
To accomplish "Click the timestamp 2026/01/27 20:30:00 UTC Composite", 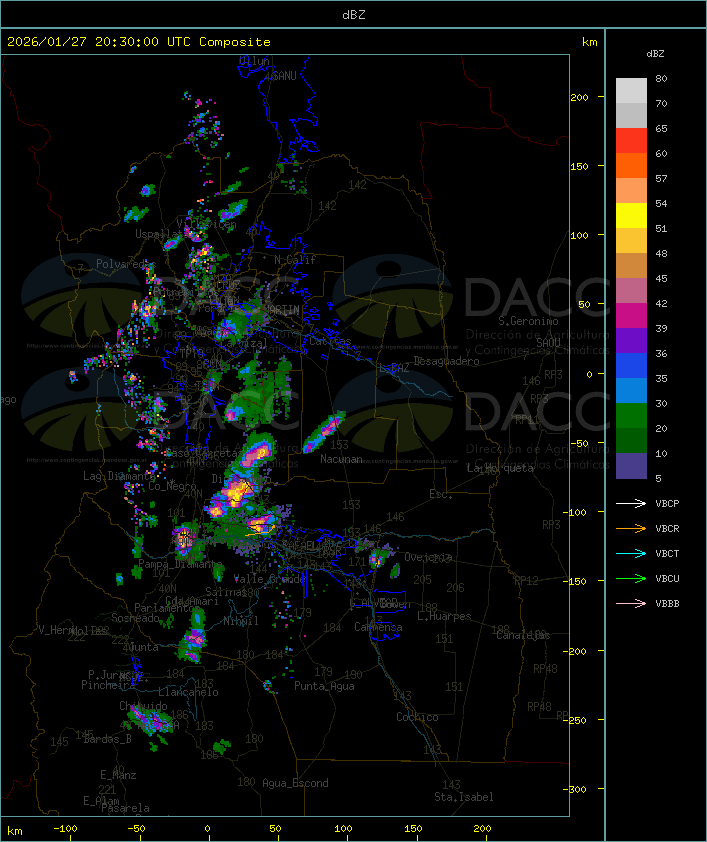I will pyautogui.click(x=139, y=42).
